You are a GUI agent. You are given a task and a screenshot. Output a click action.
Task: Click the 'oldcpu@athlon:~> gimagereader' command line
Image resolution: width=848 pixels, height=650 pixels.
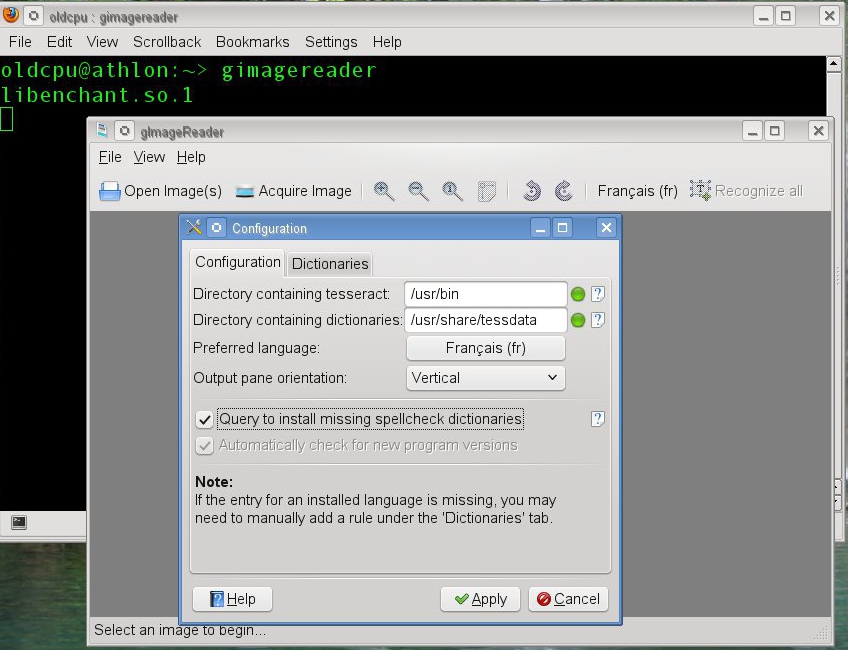[x=188, y=70]
